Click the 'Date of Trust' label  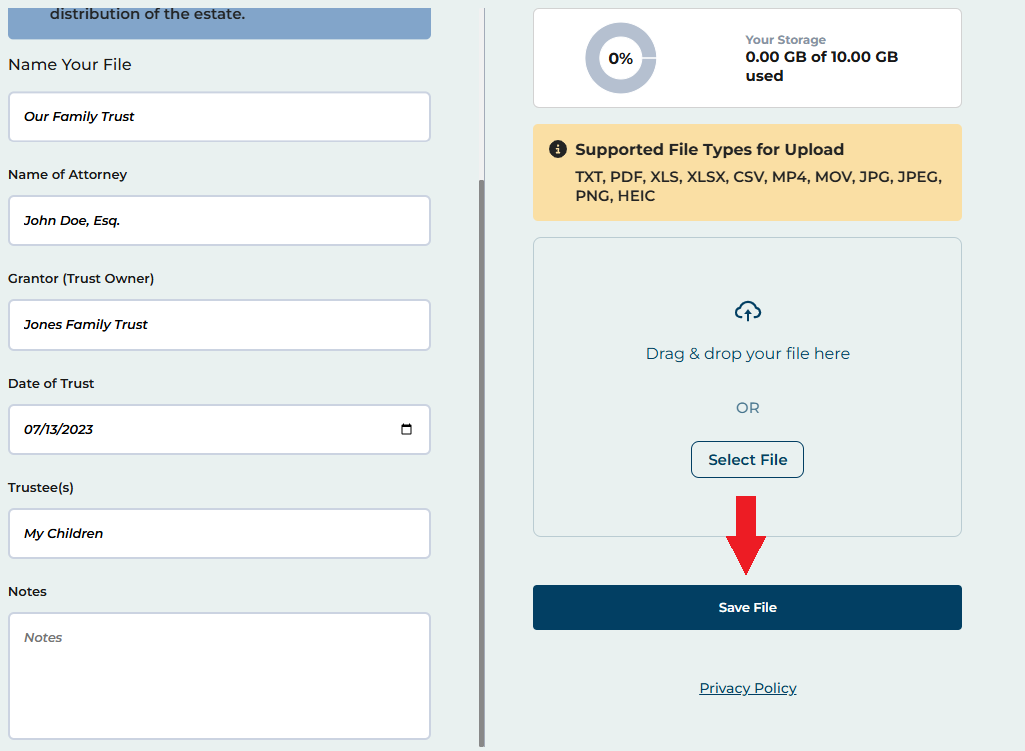point(51,384)
